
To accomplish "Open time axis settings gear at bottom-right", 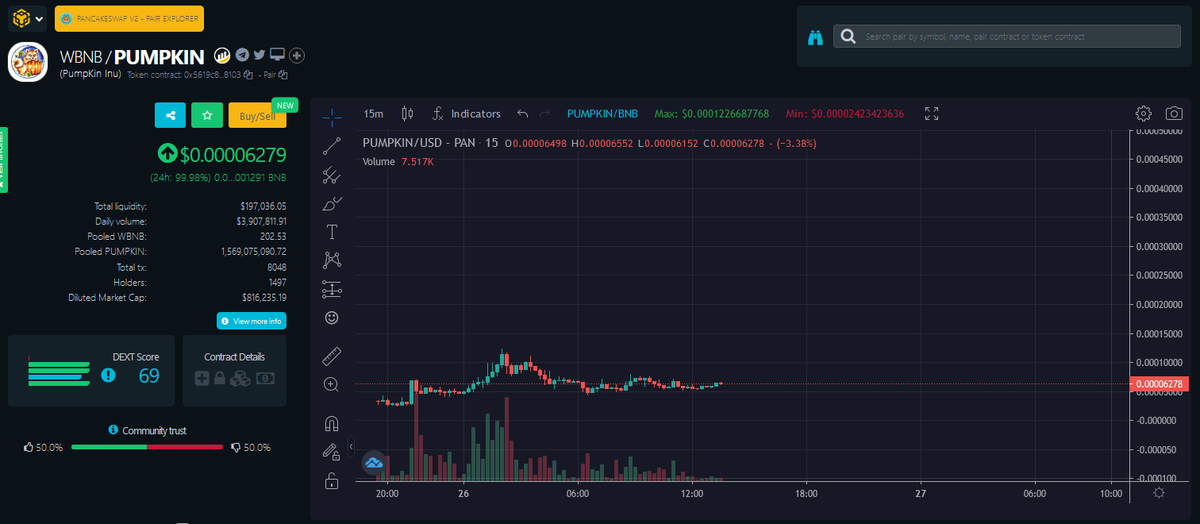I will click(1158, 493).
